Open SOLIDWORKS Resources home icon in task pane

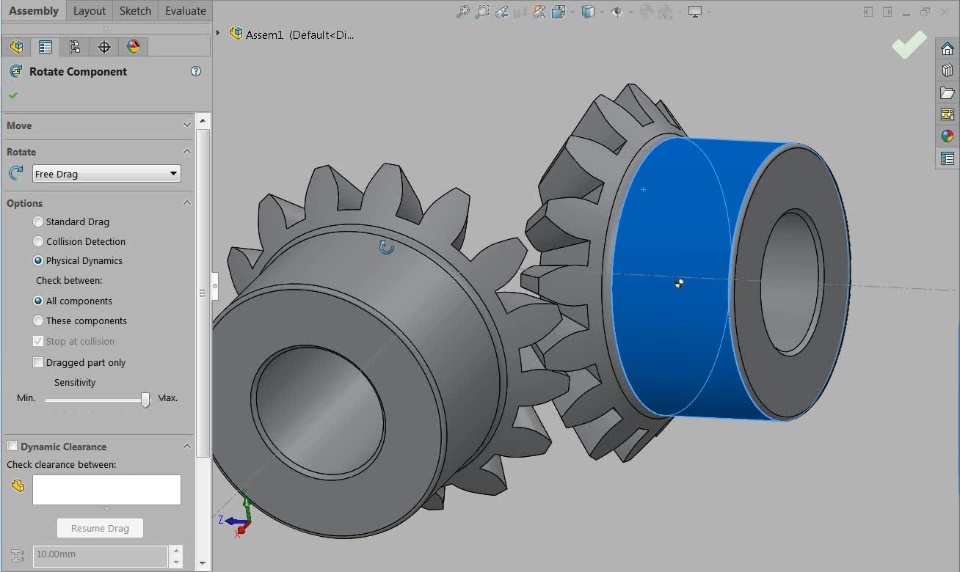click(x=947, y=49)
